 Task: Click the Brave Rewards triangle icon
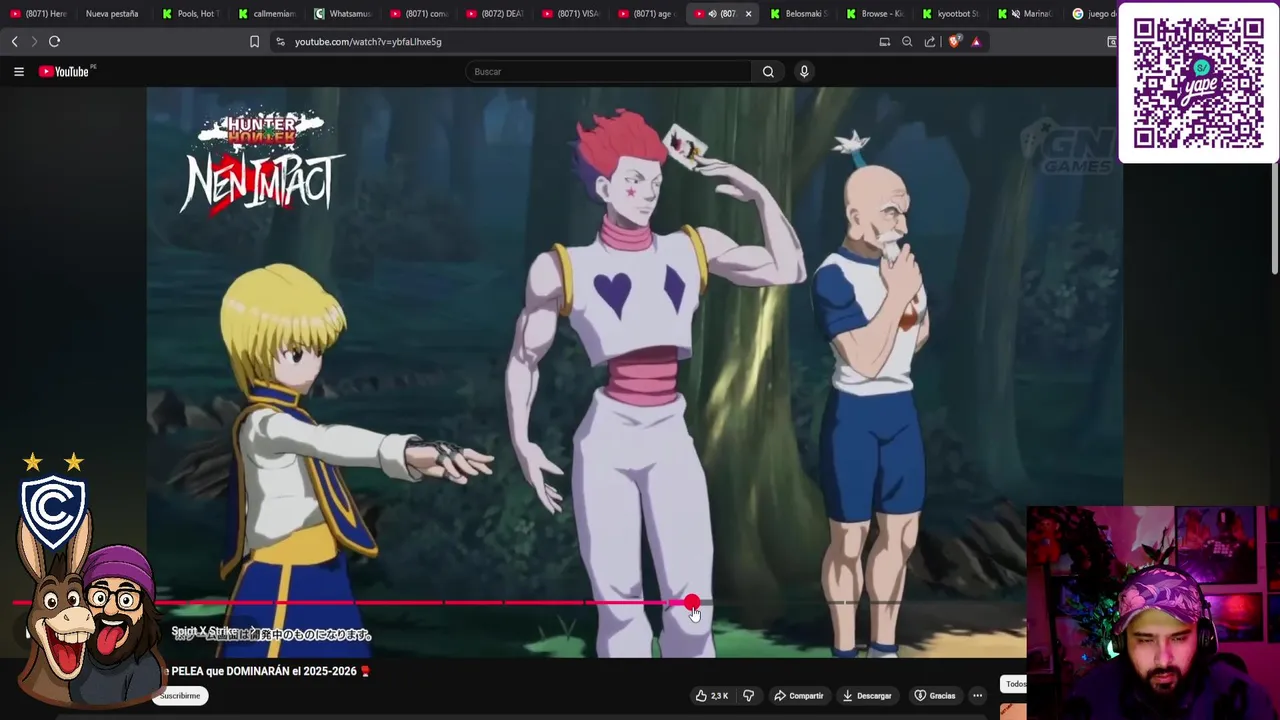pyautogui.click(x=976, y=41)
